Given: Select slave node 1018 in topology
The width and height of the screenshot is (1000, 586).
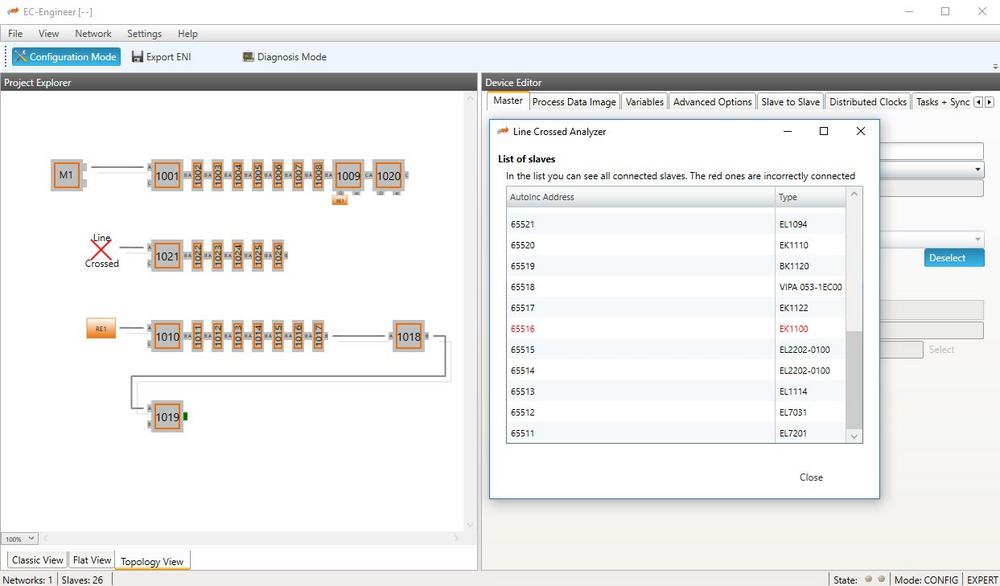Looking at the screenshot, I should [408, 337].
